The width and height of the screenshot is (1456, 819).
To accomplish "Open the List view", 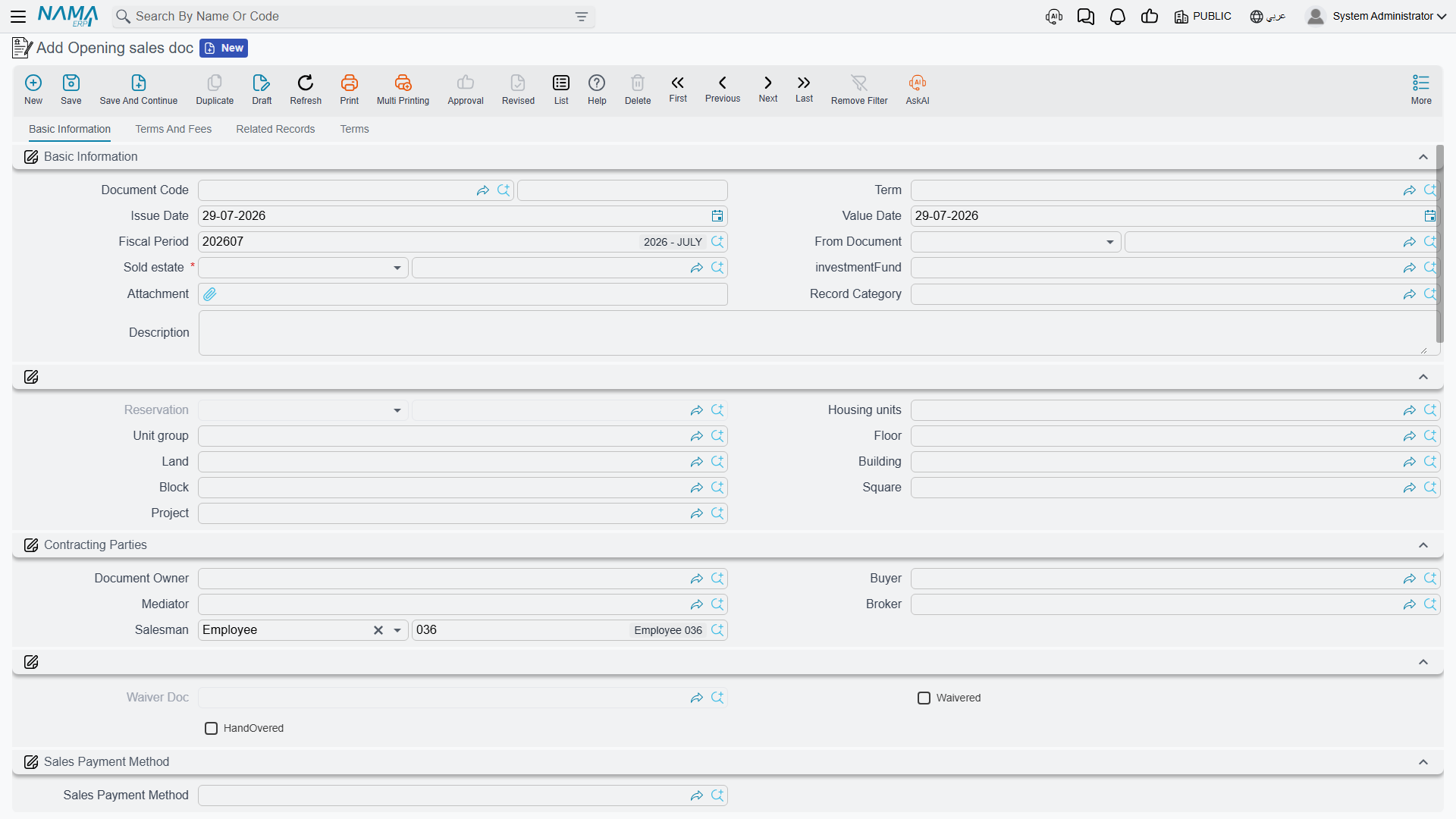I will [561, 89].
